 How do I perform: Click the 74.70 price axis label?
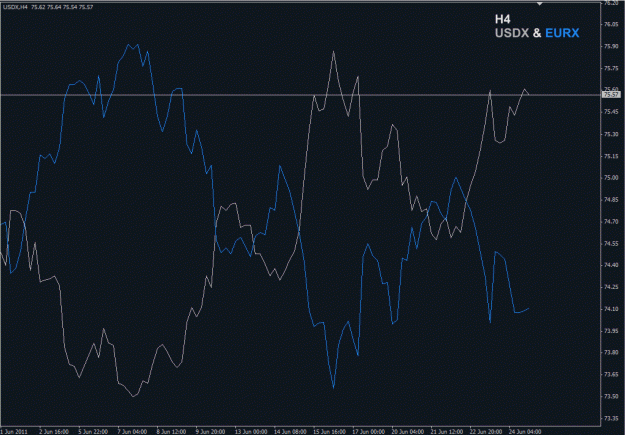click(610, 221)
